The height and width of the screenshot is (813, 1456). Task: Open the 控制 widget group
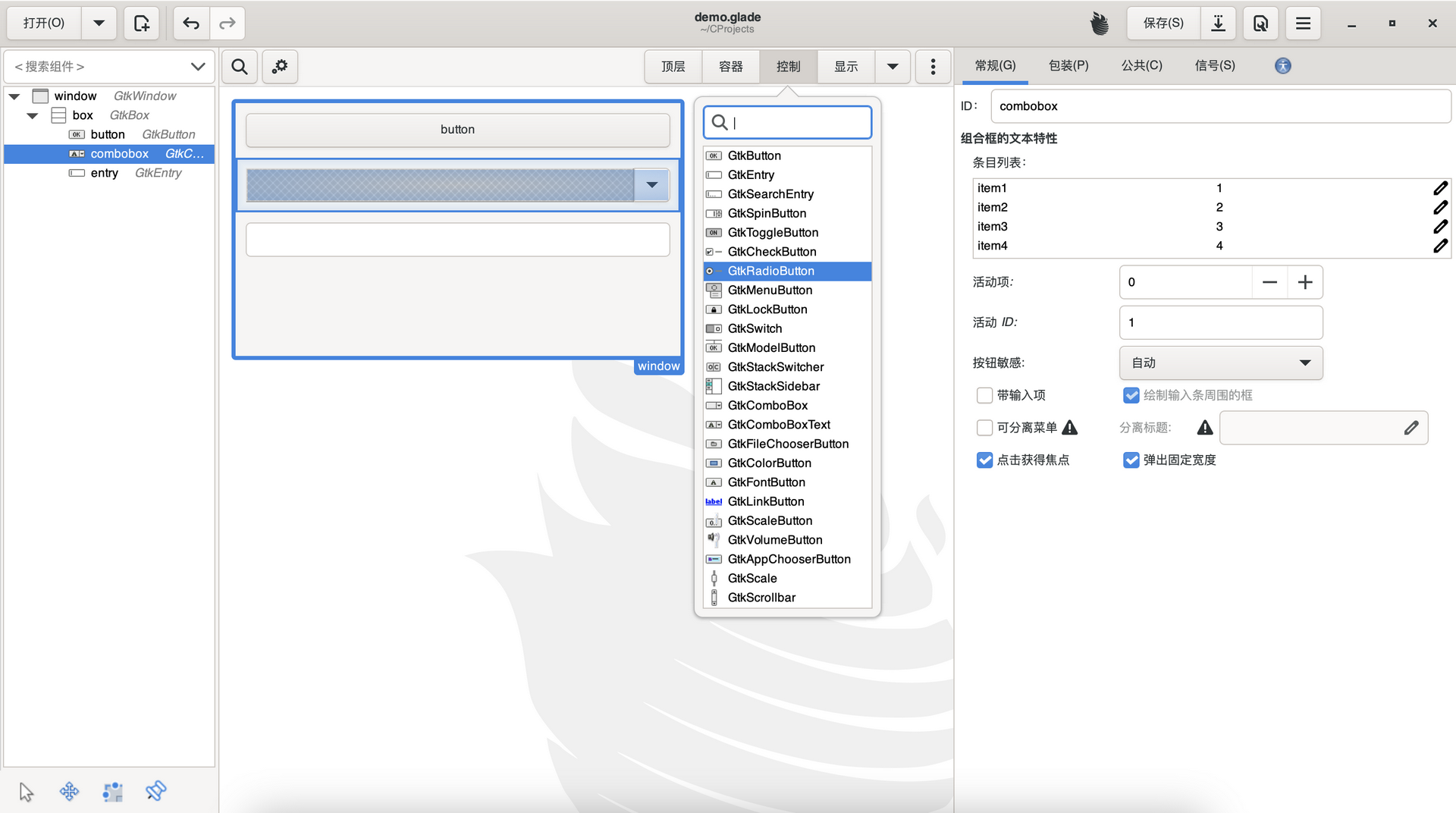click(789, 67)
